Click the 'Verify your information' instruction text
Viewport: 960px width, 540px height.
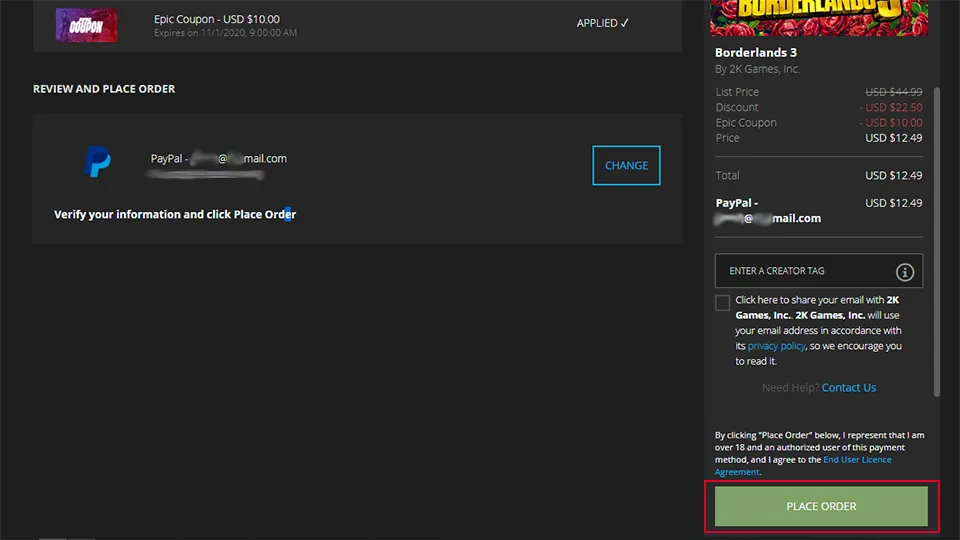pyautogui.click(x=175, y=214)
